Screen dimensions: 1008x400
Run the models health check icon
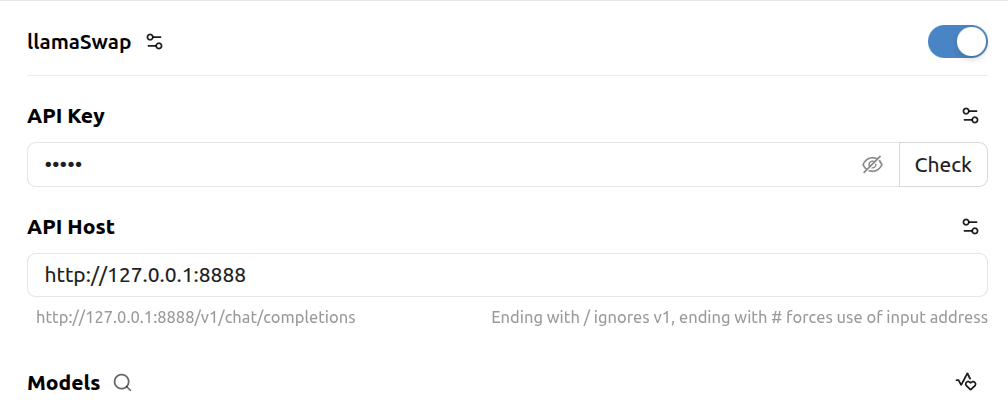coord(966,382)
